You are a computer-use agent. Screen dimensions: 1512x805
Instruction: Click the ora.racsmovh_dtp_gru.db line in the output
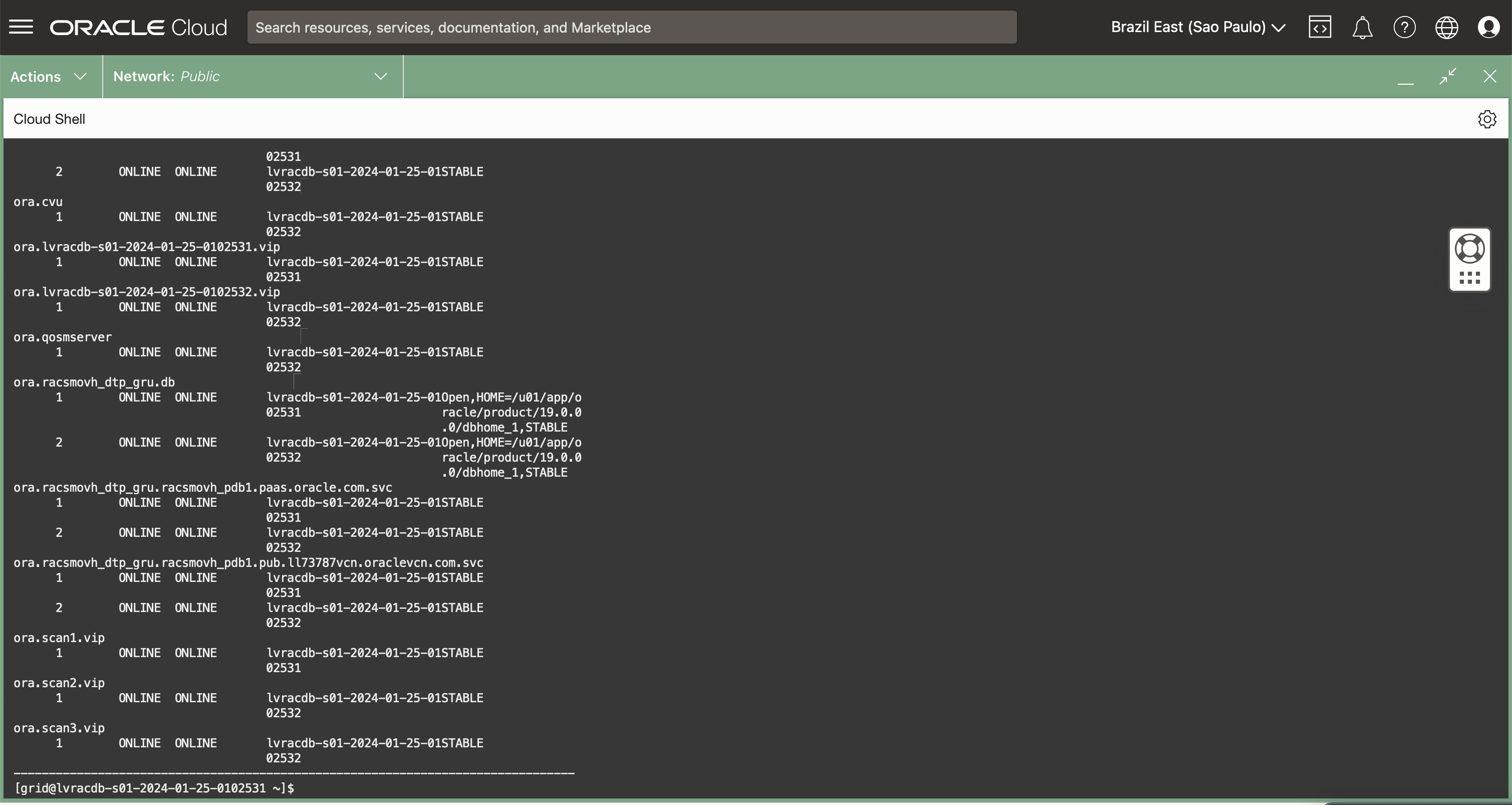click(x=94, y=383)
